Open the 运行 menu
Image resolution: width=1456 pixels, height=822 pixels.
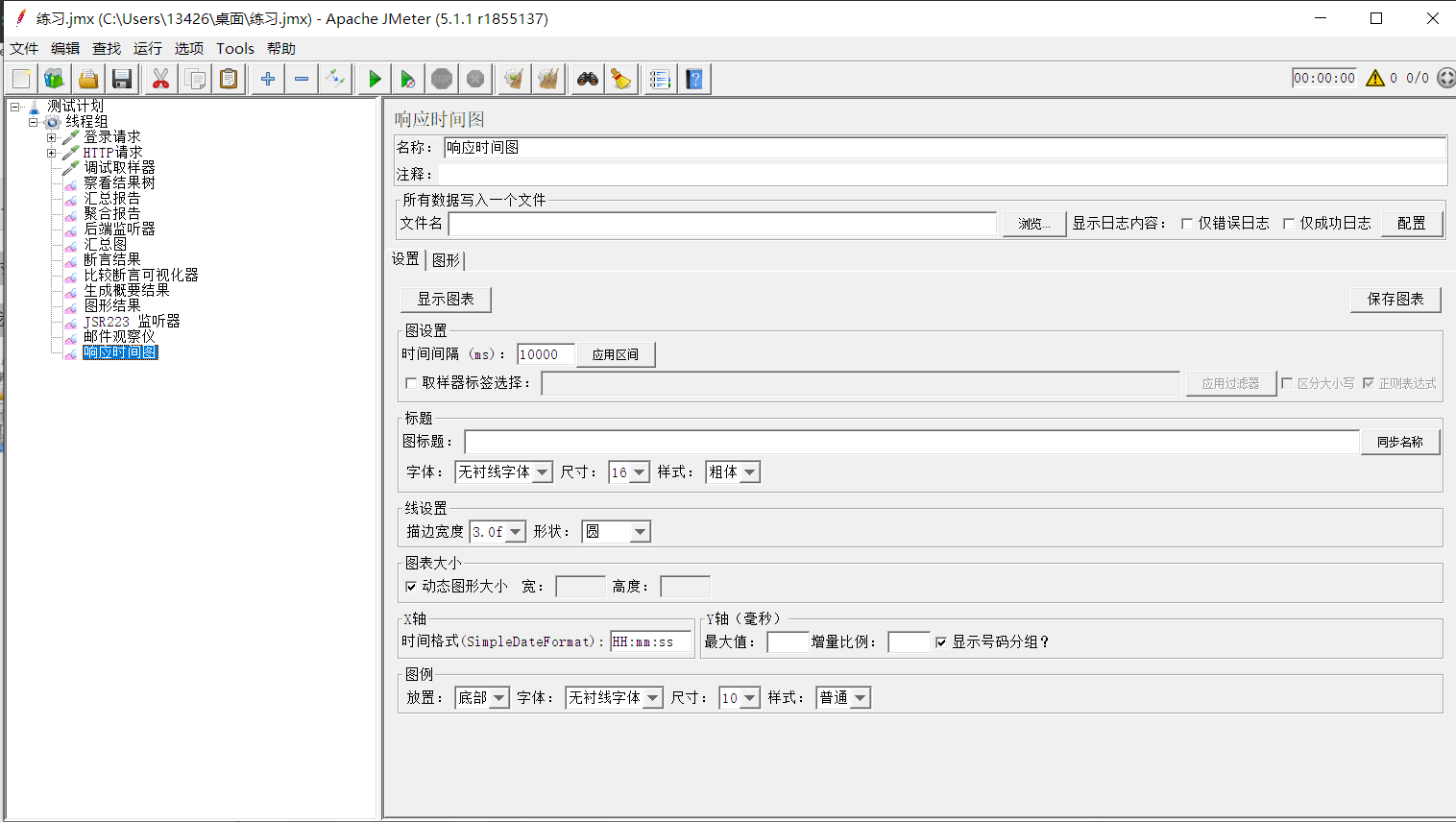coord(148,49)
